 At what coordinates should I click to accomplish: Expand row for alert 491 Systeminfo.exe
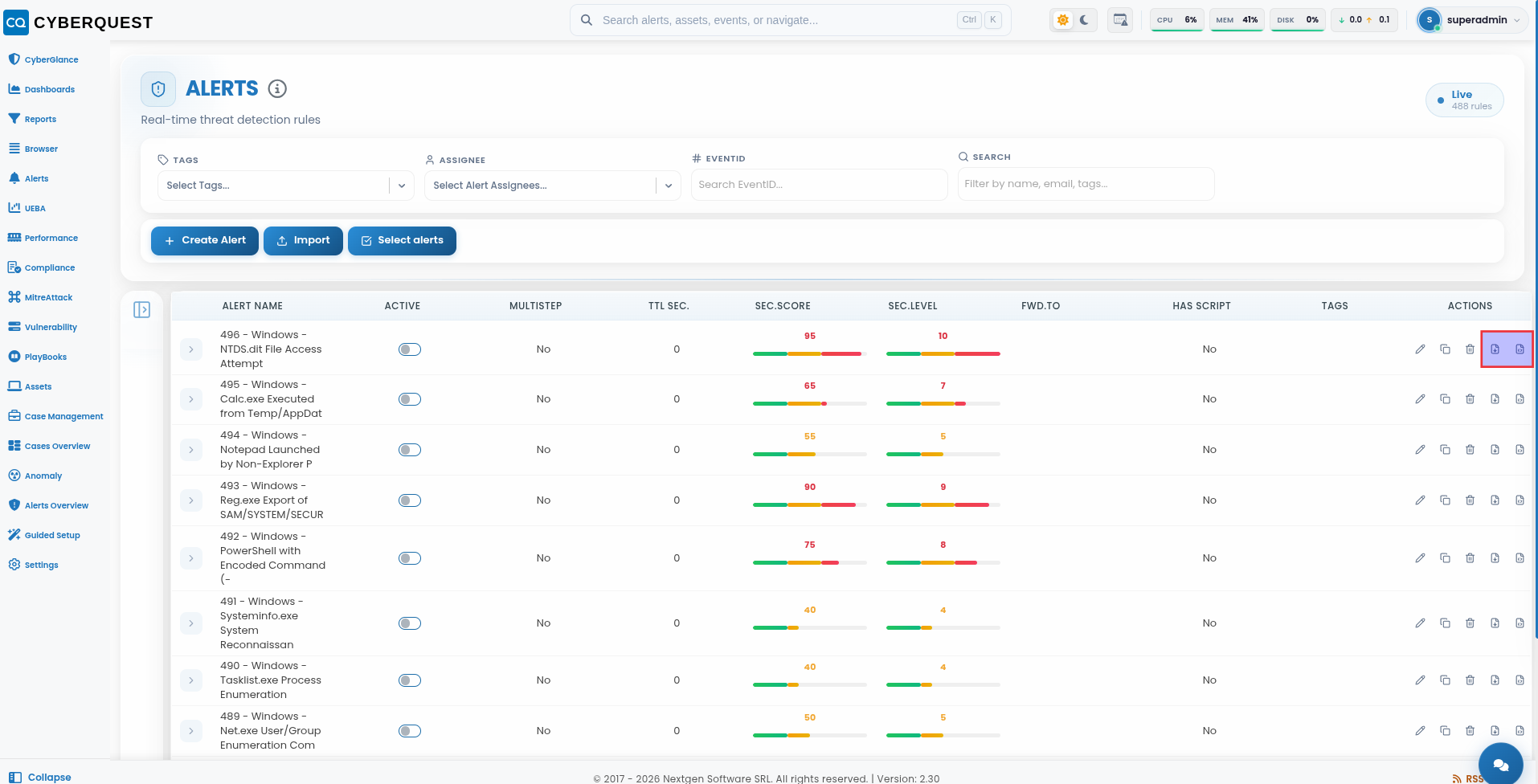click(191, 623)
